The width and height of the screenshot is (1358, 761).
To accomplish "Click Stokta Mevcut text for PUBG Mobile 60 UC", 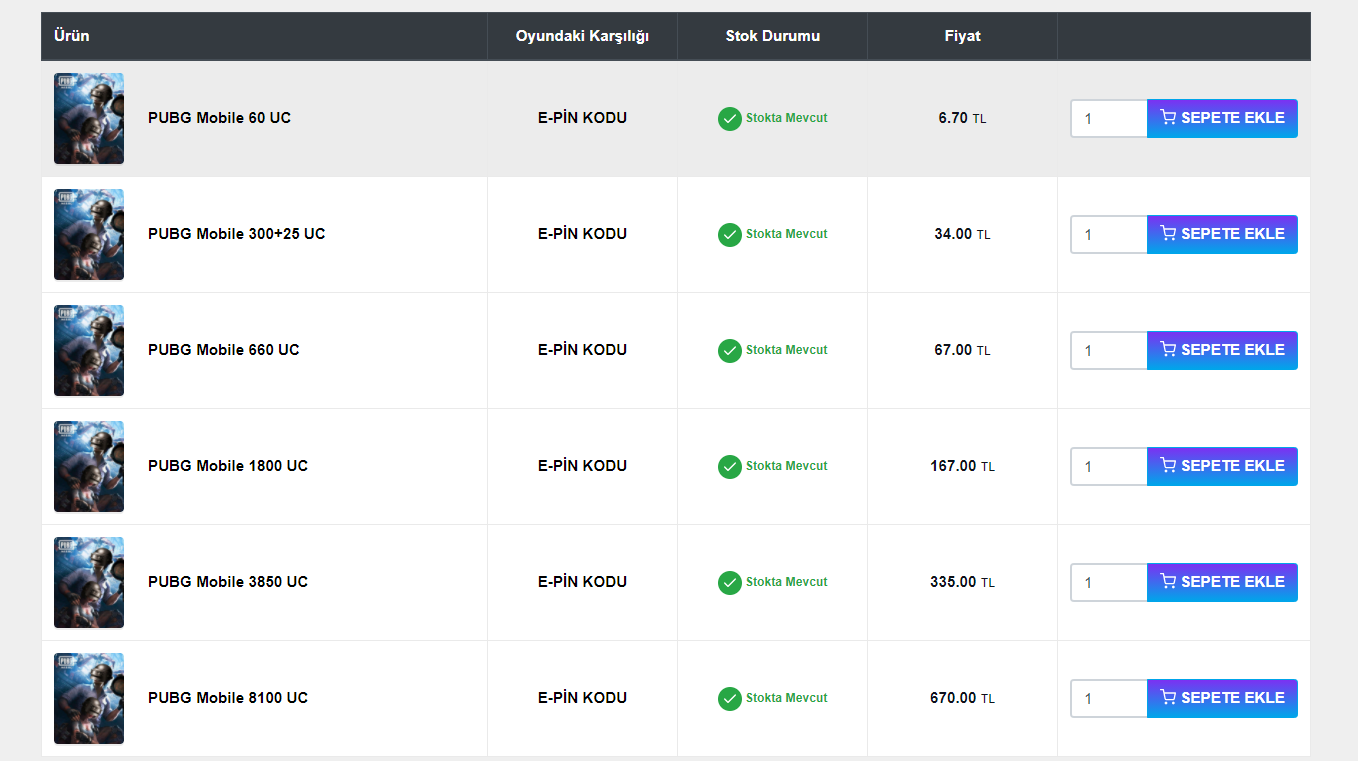I will tap(787, 118).
